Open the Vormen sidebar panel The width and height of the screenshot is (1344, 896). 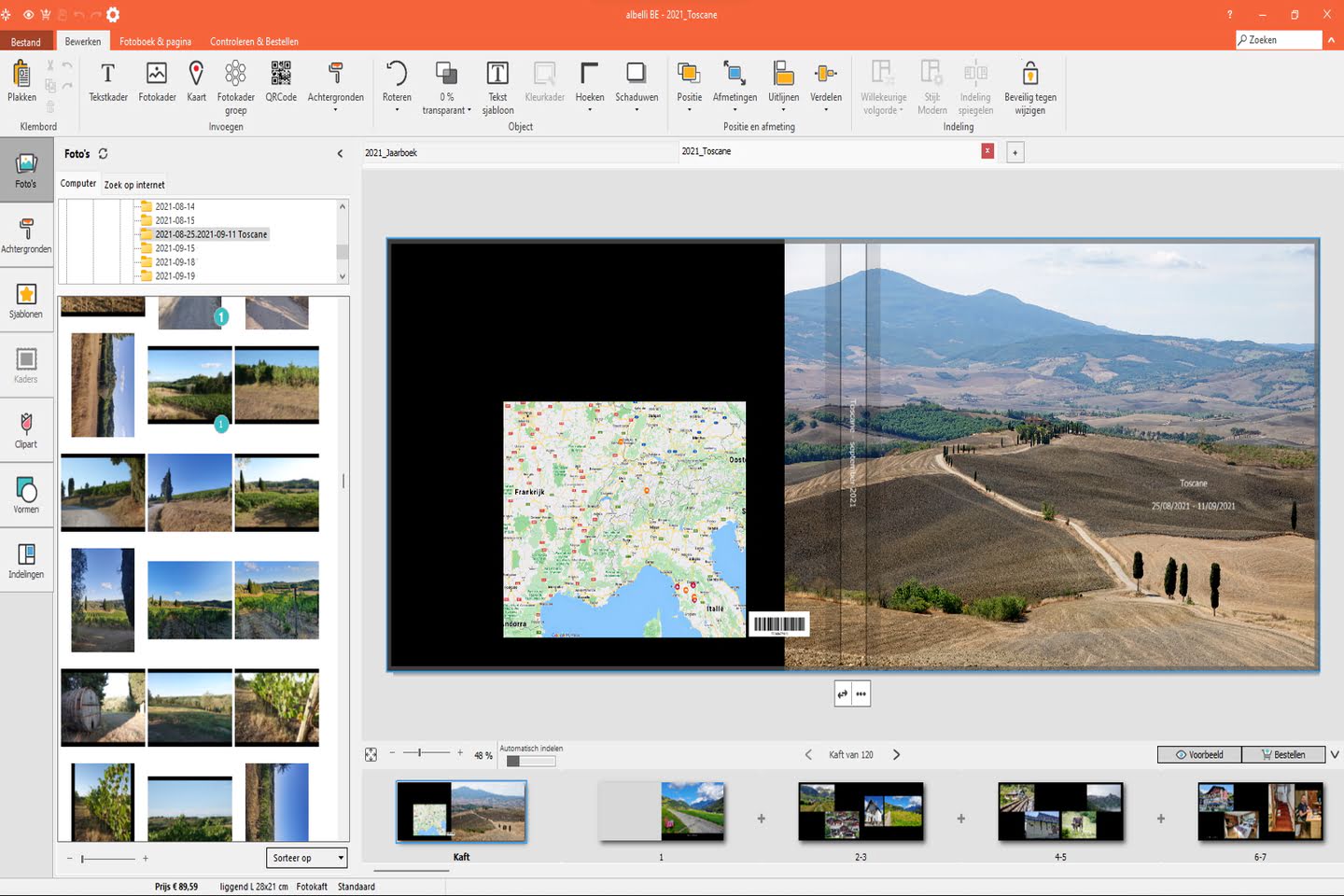click(26, 496)
